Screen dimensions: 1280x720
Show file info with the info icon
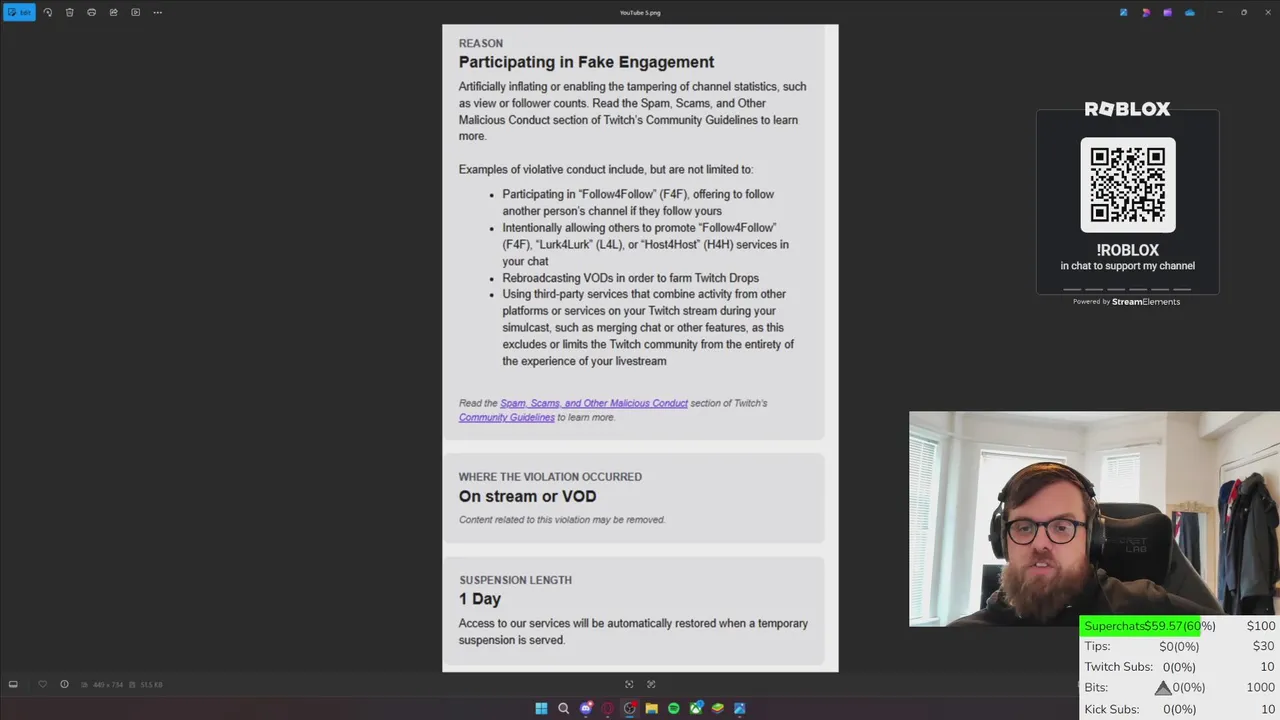click(64, 684)
